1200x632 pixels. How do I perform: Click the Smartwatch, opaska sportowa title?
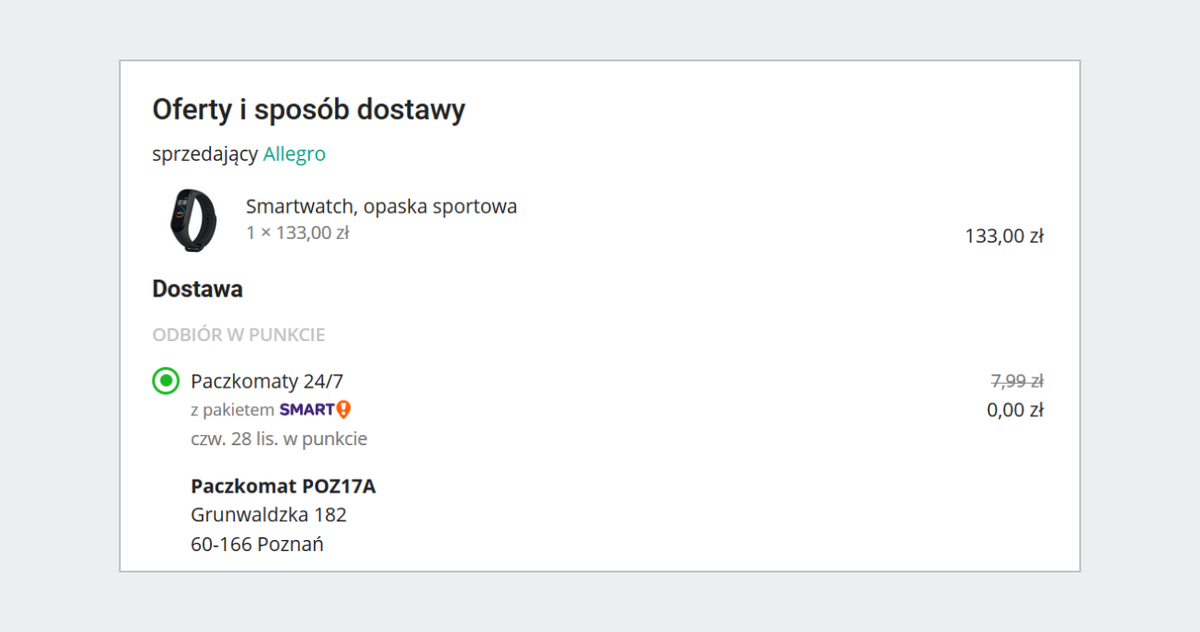click(383, 206)
